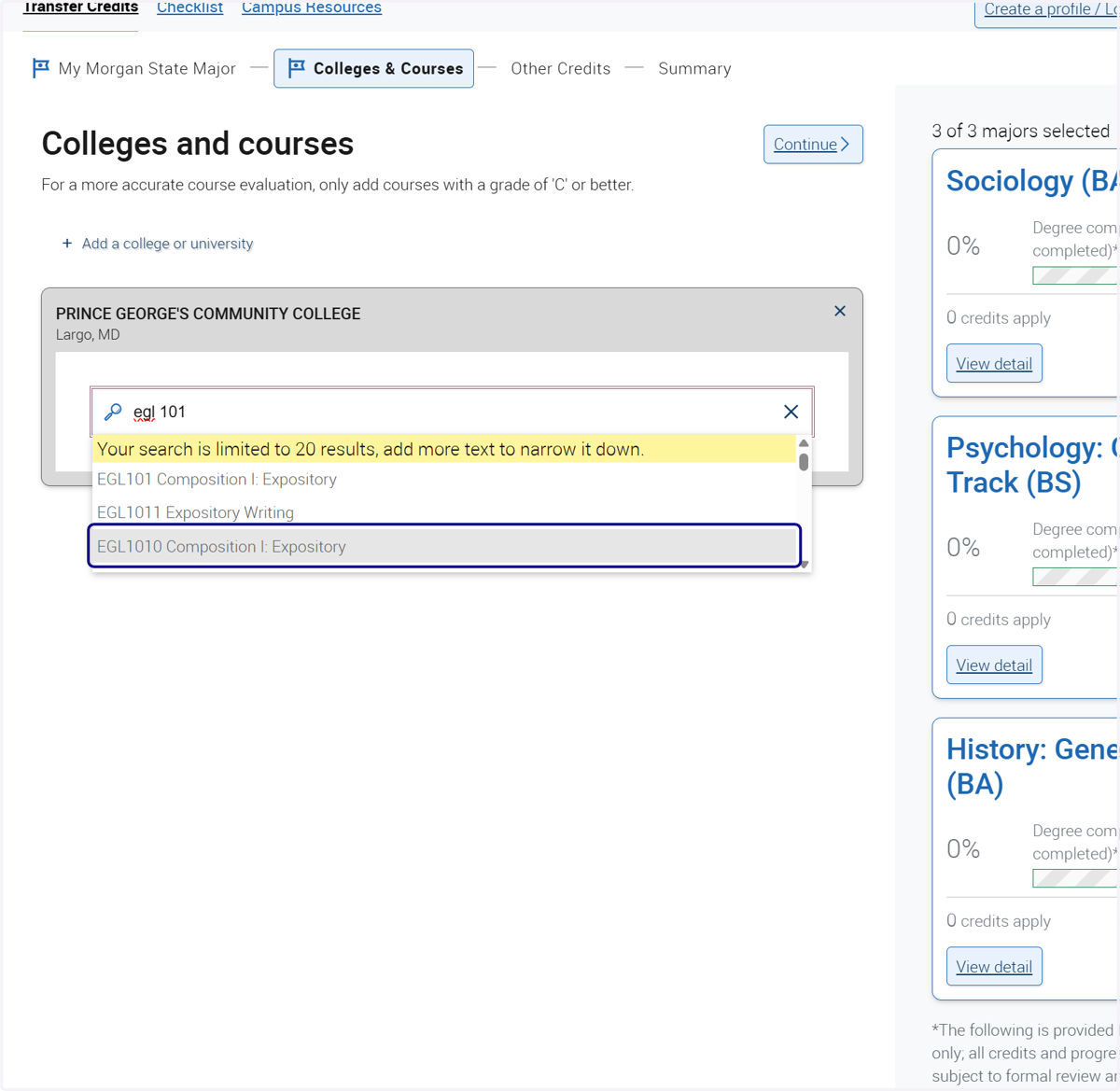
Task: Remove Prince George's Community College card
Action: [840, 311]
